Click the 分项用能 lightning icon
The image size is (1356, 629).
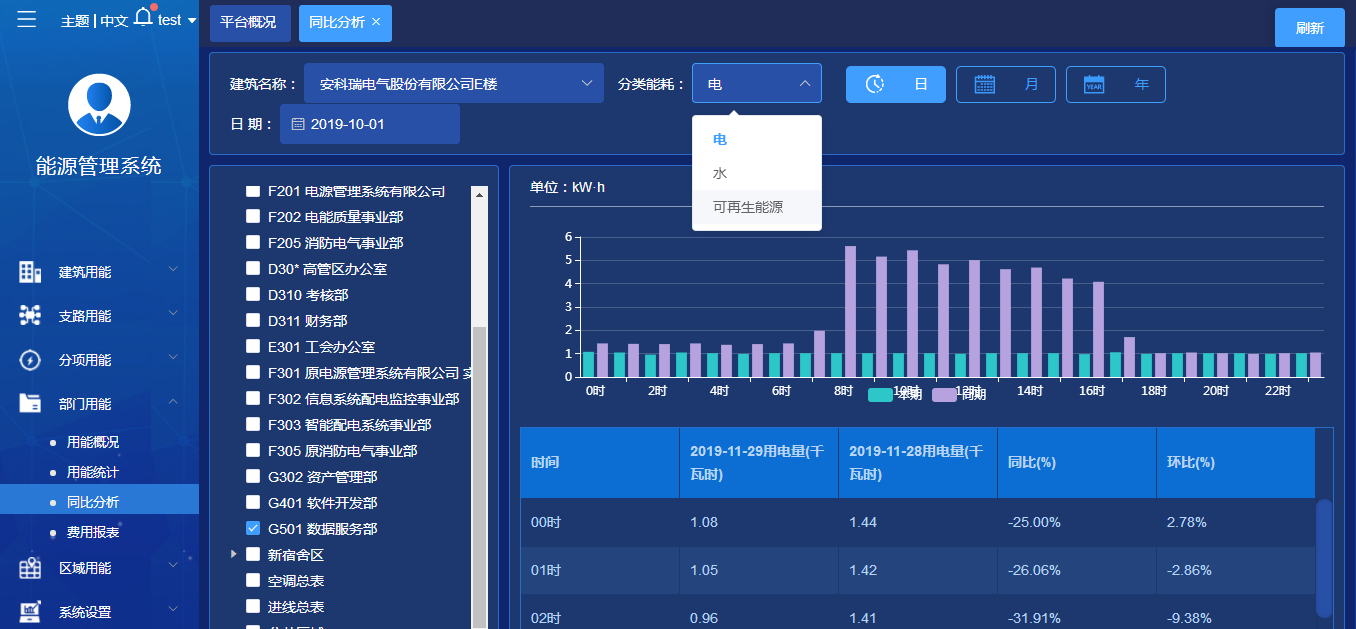click(30, 360)
